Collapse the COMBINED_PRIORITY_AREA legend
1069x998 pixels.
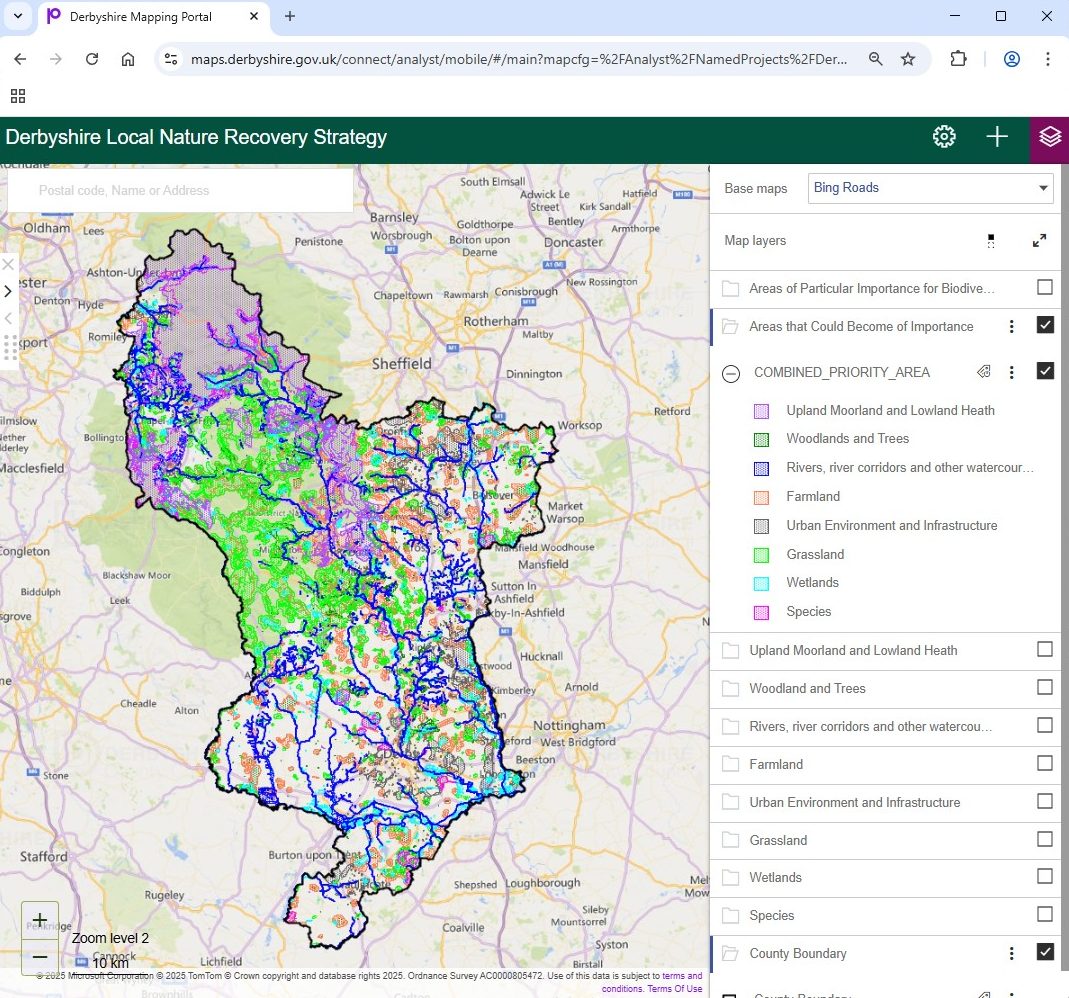coord(731,373)
